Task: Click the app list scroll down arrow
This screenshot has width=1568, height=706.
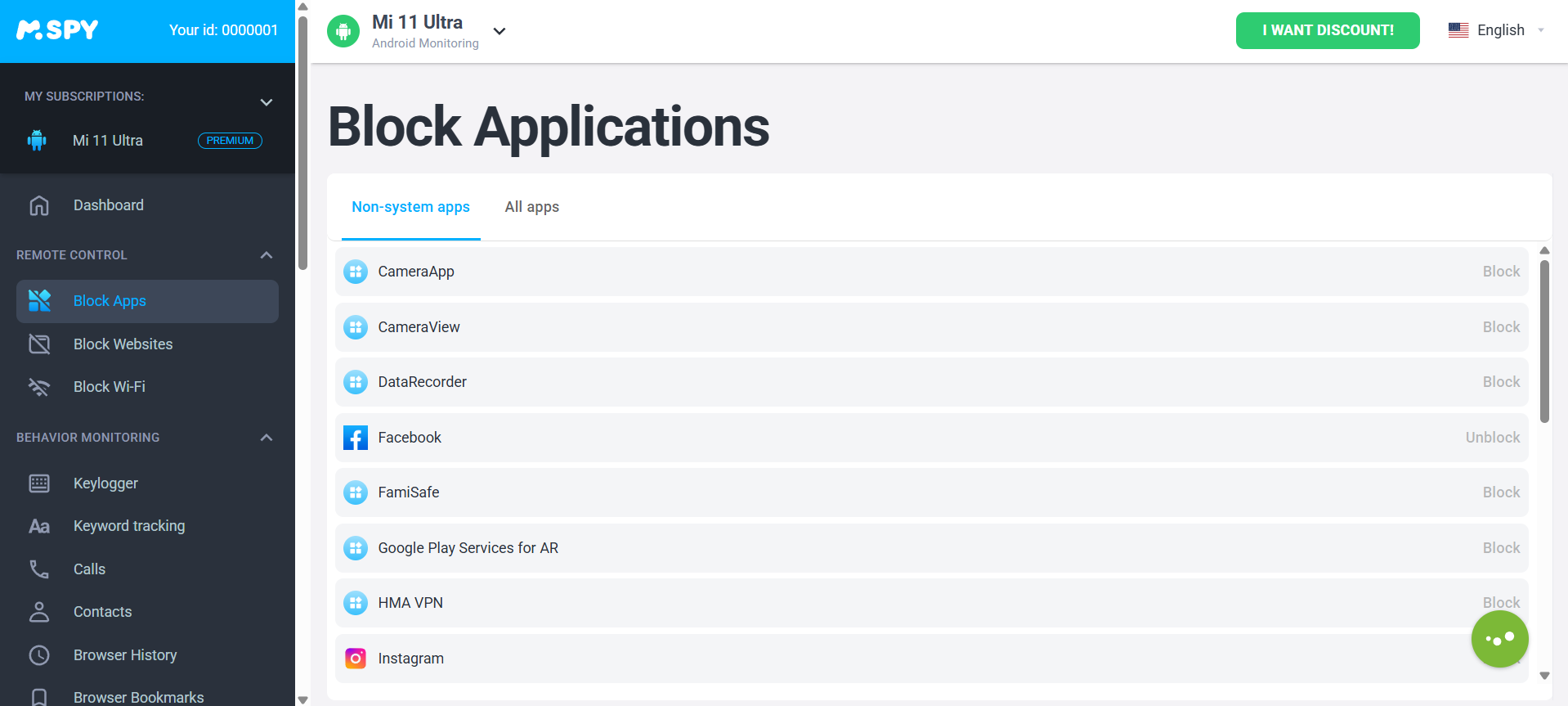Action: [x=1544, y=676]
